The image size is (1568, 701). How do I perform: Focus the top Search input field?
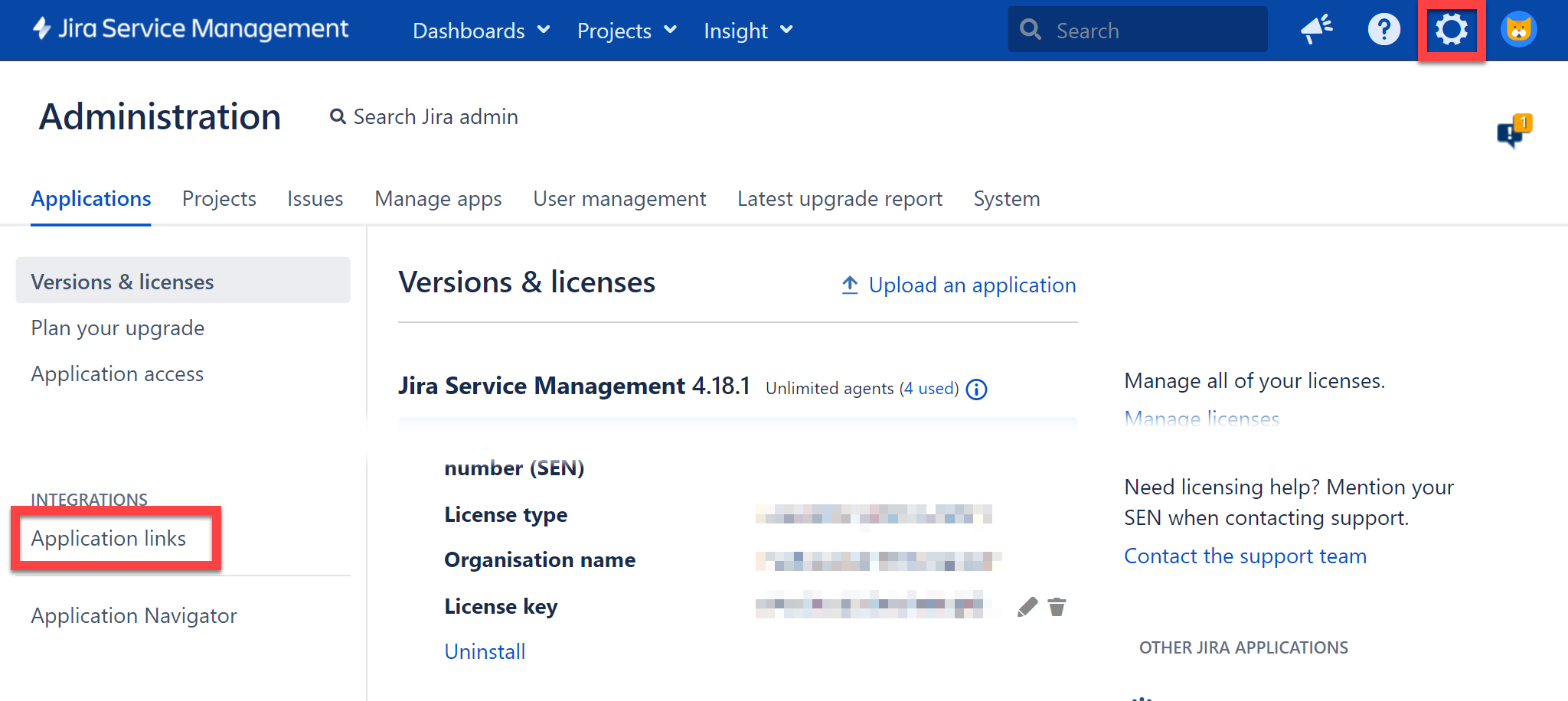(1138, 30)
